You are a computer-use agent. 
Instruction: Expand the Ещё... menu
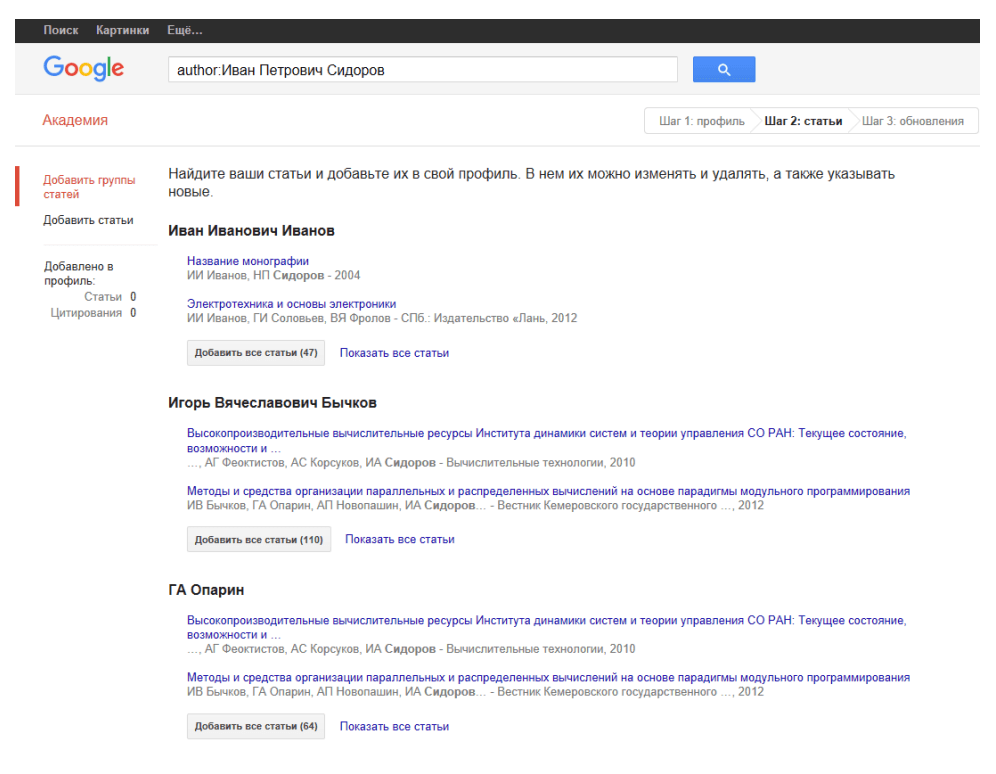185,30
